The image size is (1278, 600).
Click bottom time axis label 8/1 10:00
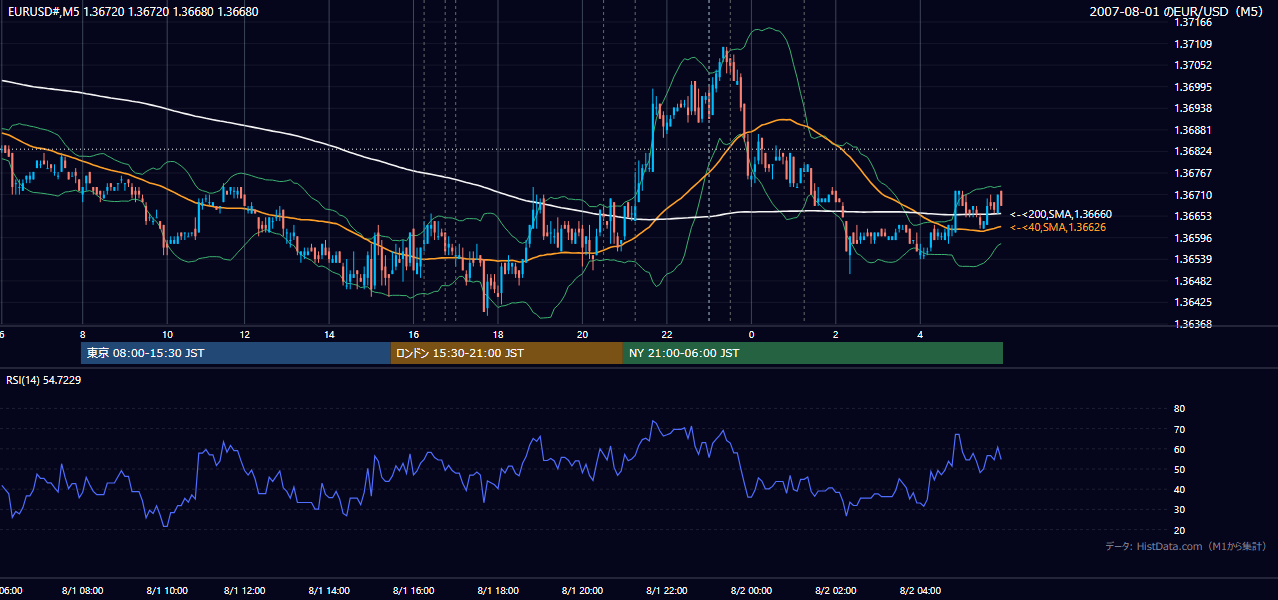click(x=166, y=591)
